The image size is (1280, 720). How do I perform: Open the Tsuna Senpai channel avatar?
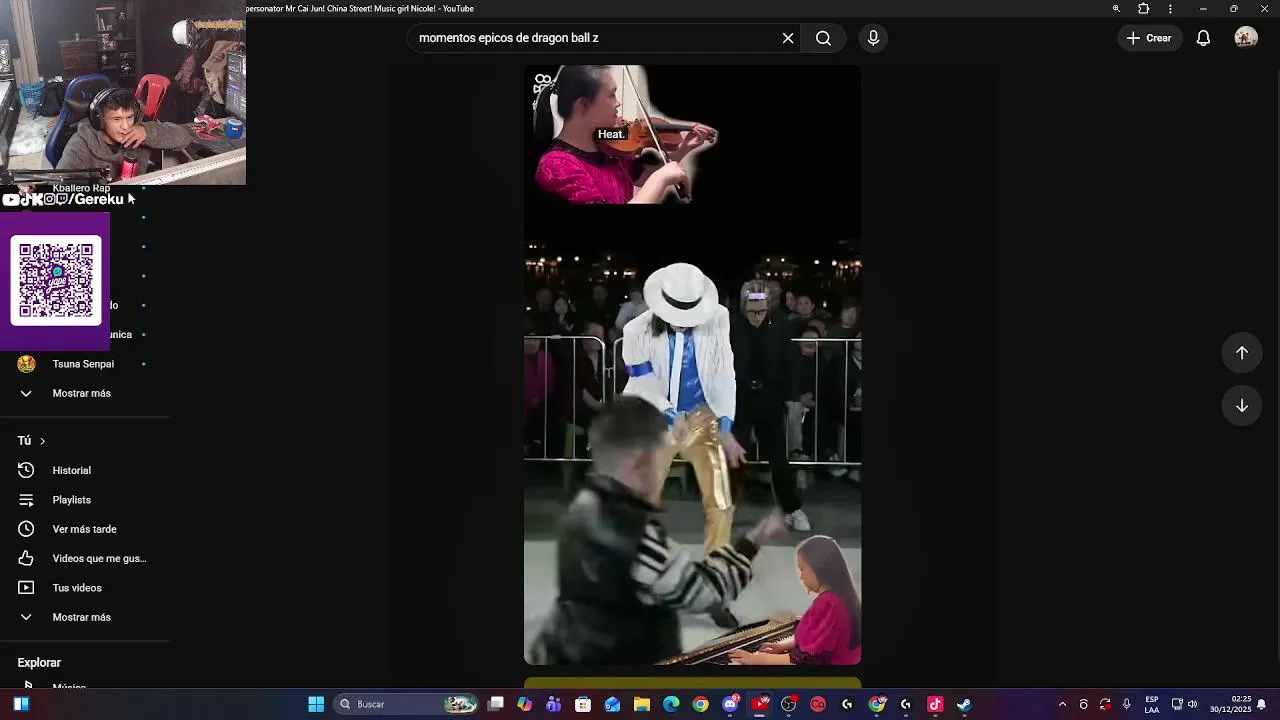(26, 364)
